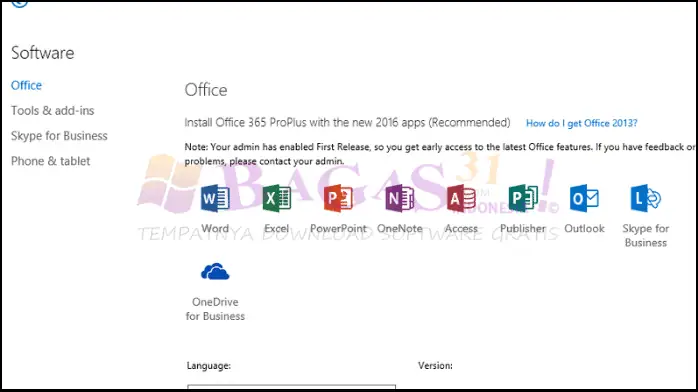Click the OneDrive for Business cloud icon
698x392 pixels.
(215, 271)
